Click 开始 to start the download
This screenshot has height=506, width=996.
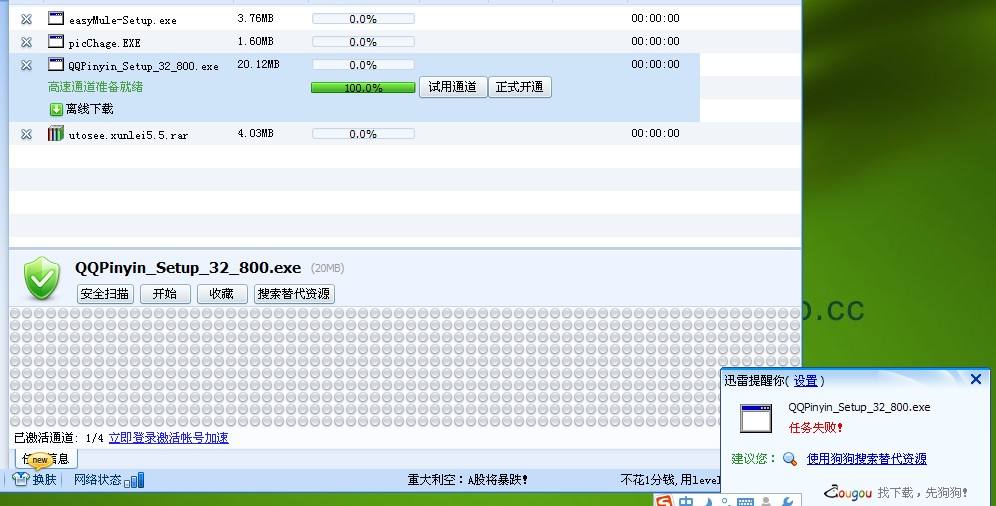click(165, 294)
